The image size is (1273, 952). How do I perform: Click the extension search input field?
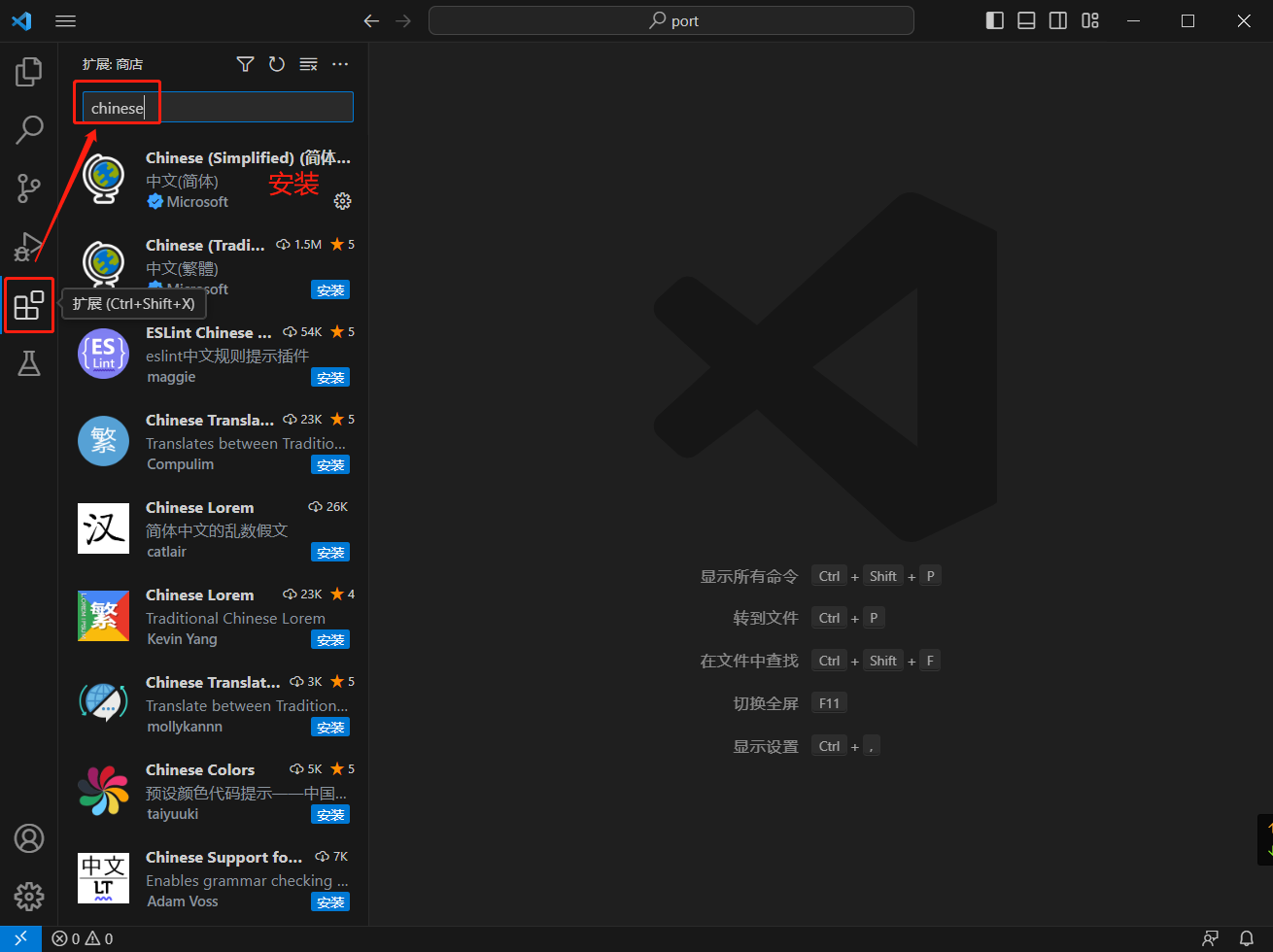click(218, 108)
